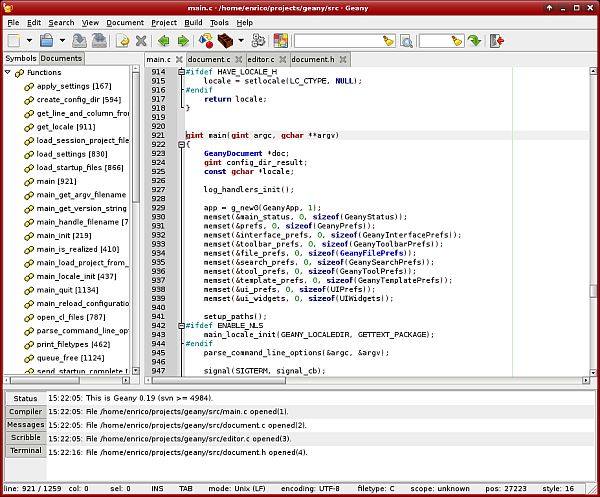This screenshot has height=497, width=600.
Task: Show the Compiler message tab
Action: [x=25, y=411]
